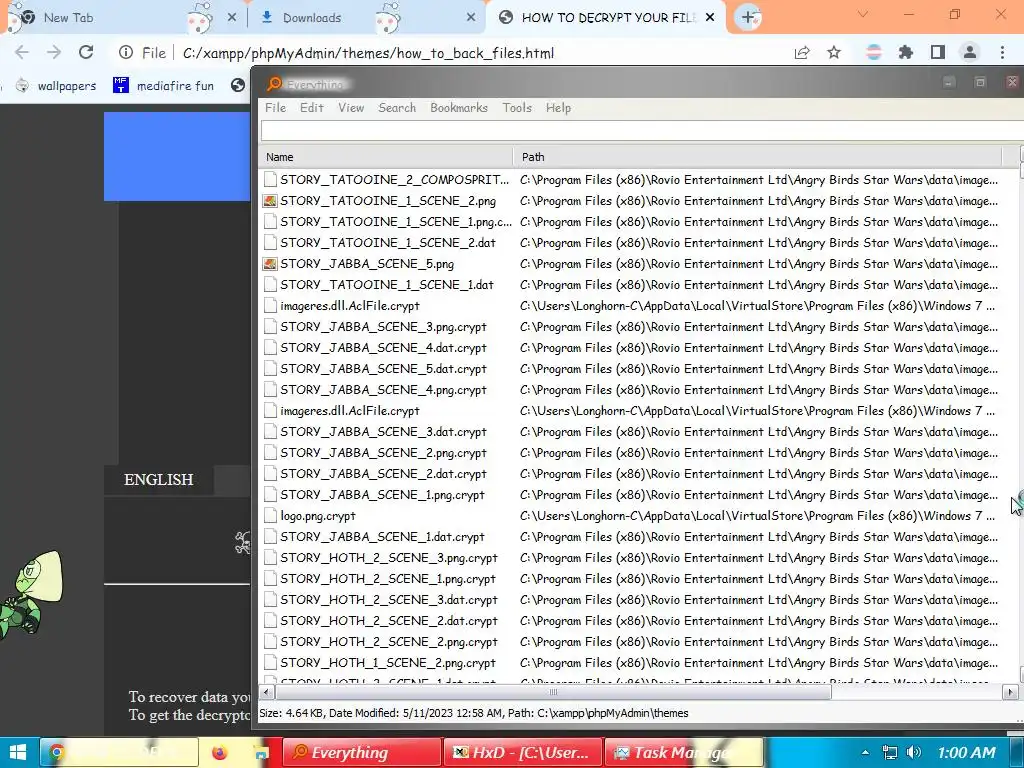Image resolution: width=1024 pixels, height=768 pixels.
Task: Open Chrome from the taskbar
Action: (x=119, y=752)
